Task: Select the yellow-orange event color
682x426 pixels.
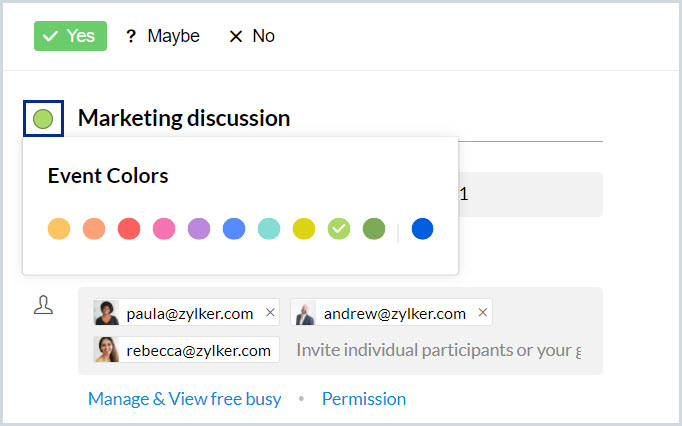Action: (x=59, y=229)
